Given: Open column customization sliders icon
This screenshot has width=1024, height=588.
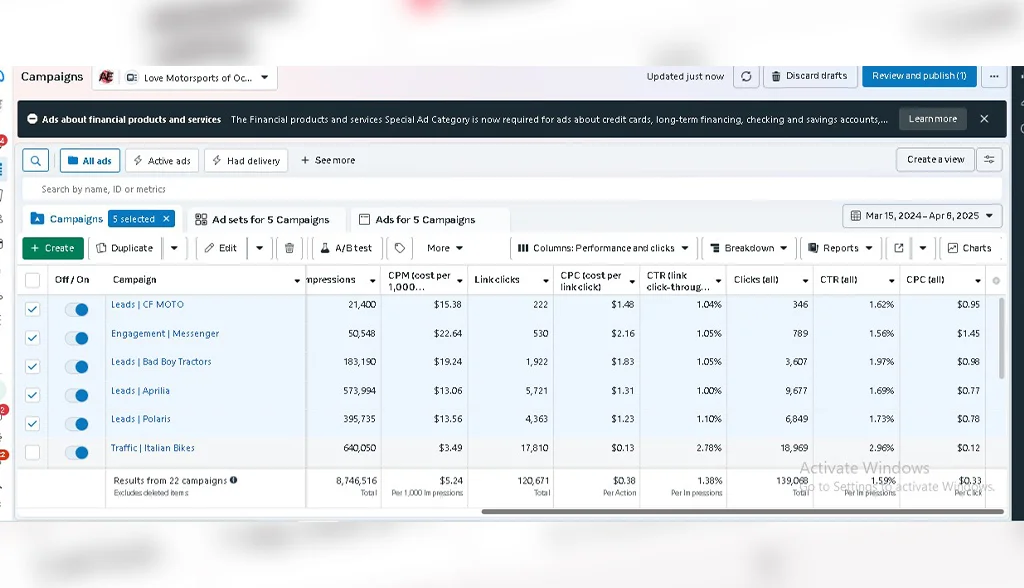Looking at the screenshot, I should (989, 160).
